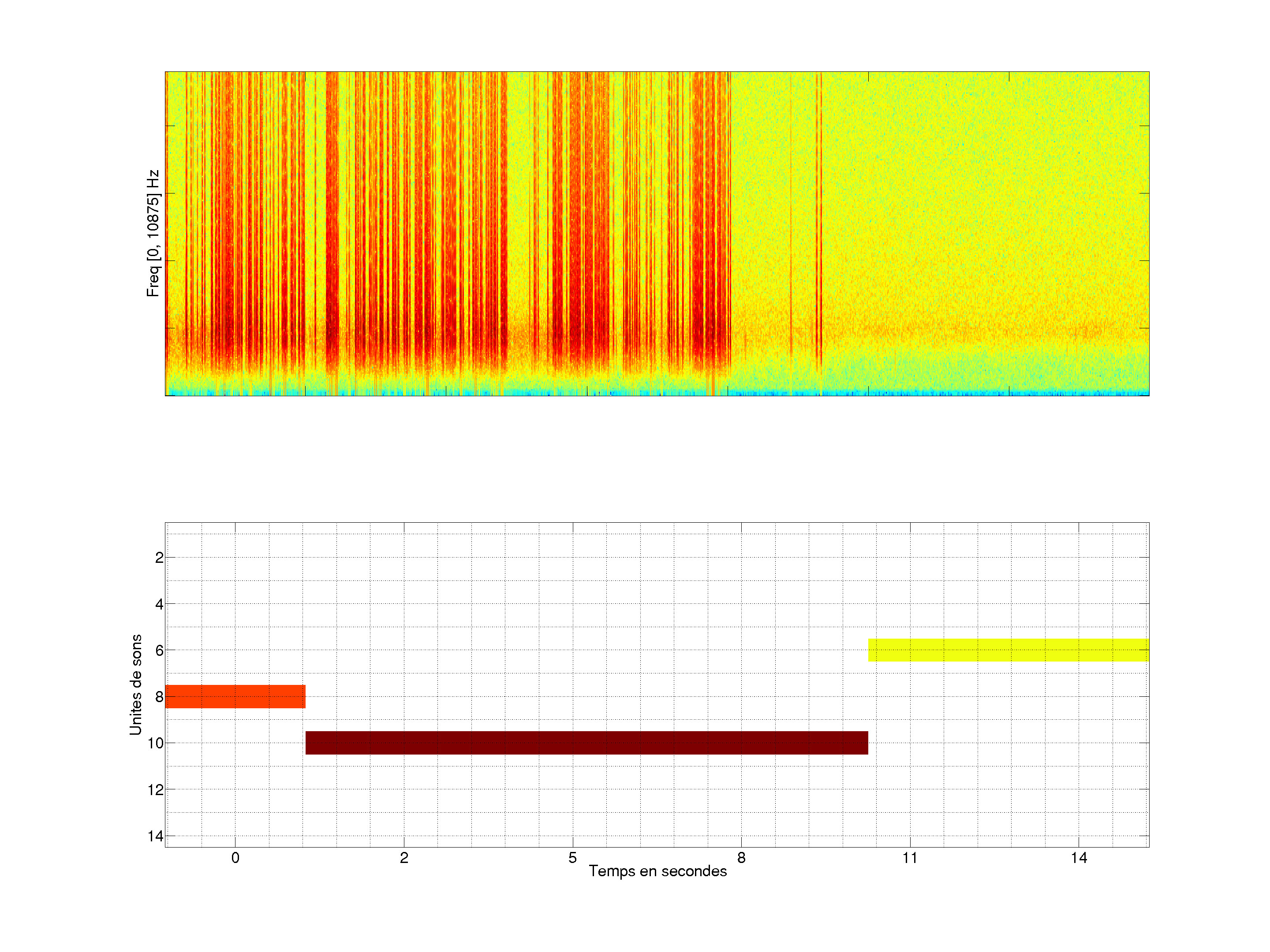
Task: Click y-axis tick label 12
Action: coord(156,790)
